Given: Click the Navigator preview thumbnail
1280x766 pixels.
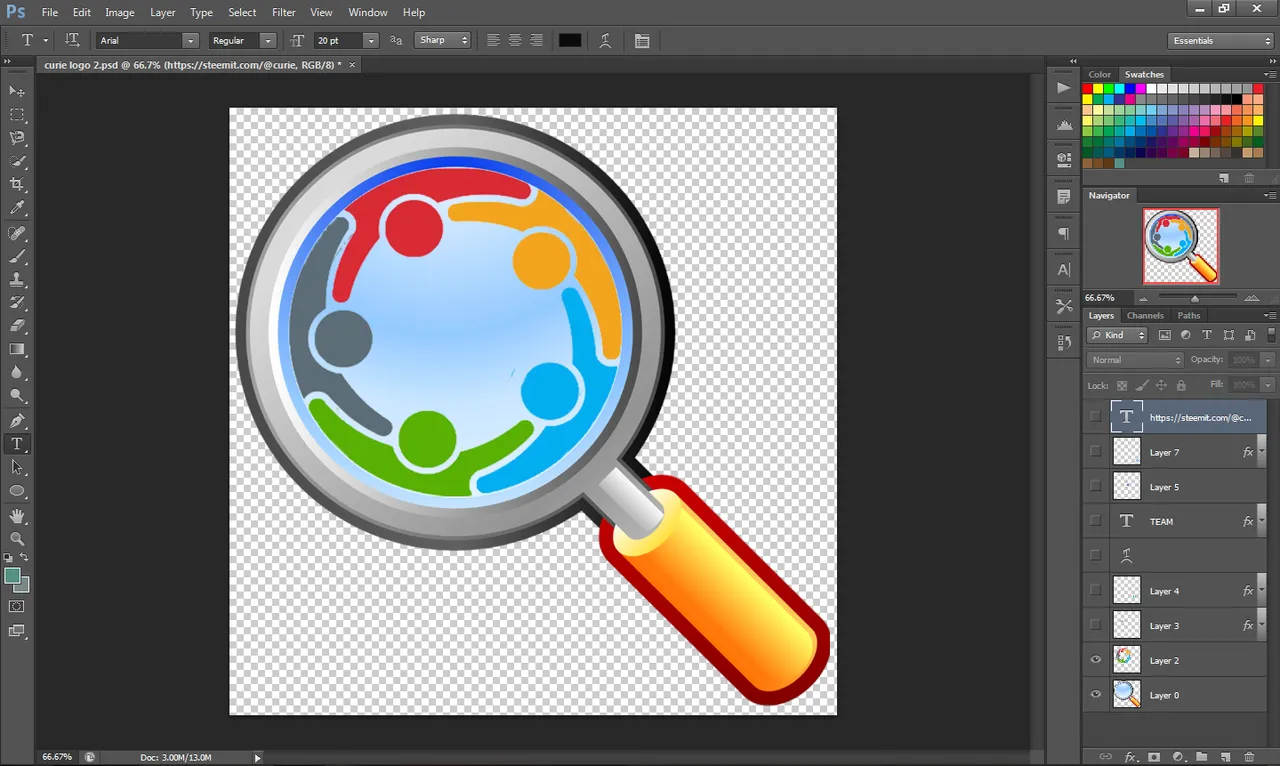Looking at the screenshot, I should pyautogui.click(x=1181, y=246).
